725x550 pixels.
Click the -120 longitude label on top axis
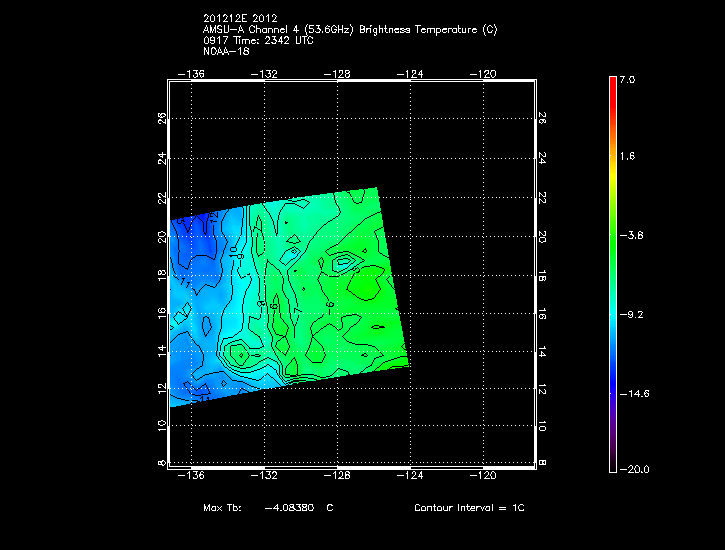[483, 74]
